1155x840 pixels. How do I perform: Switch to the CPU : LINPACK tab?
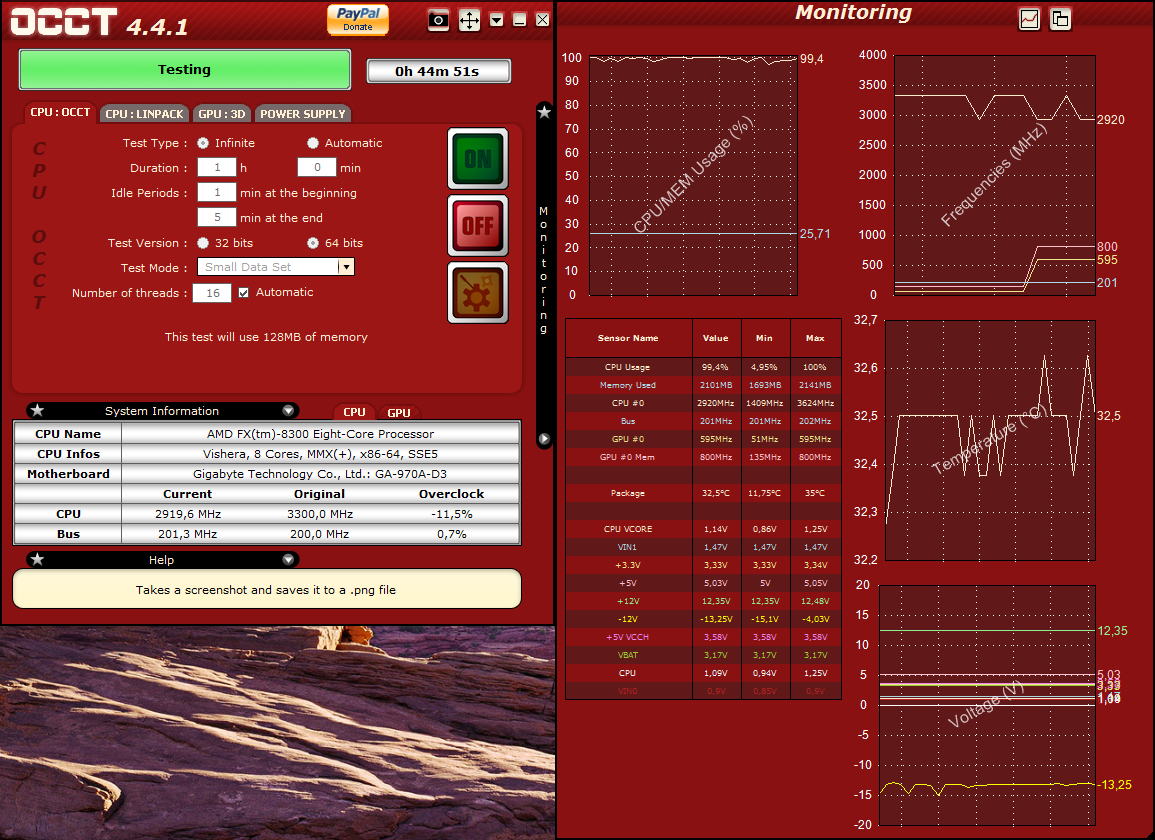(144, 113)
